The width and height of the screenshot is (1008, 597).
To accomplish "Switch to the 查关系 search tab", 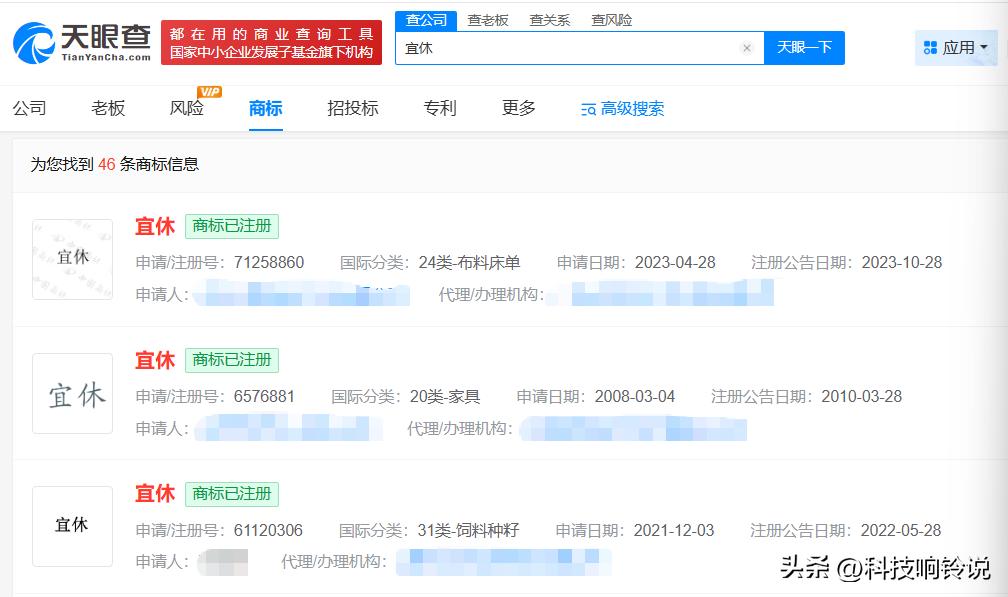I will pyautogui.click(x=550, y=21).
